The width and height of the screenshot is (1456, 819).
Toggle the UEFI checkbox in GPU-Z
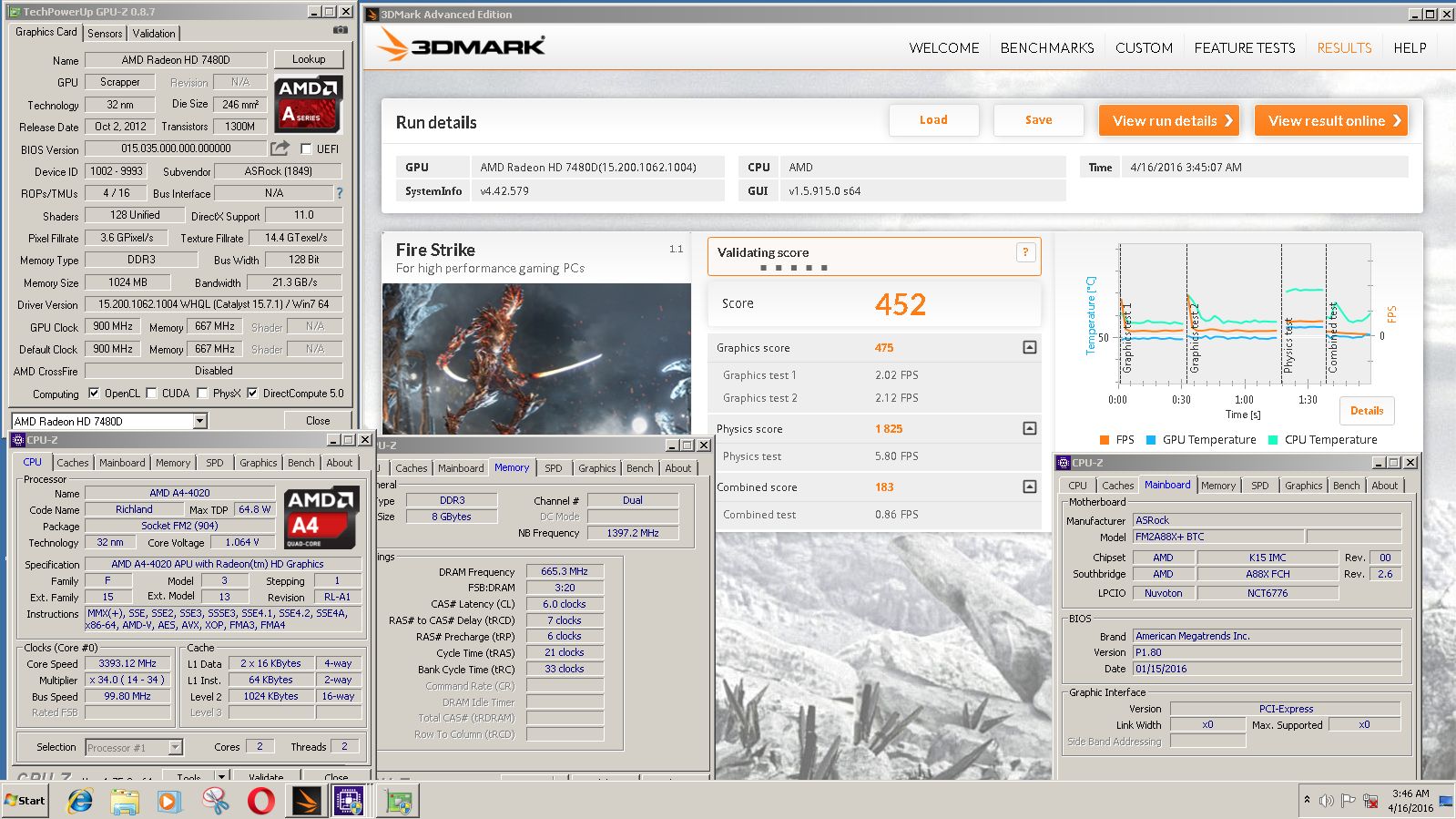(x=306, y=148)
